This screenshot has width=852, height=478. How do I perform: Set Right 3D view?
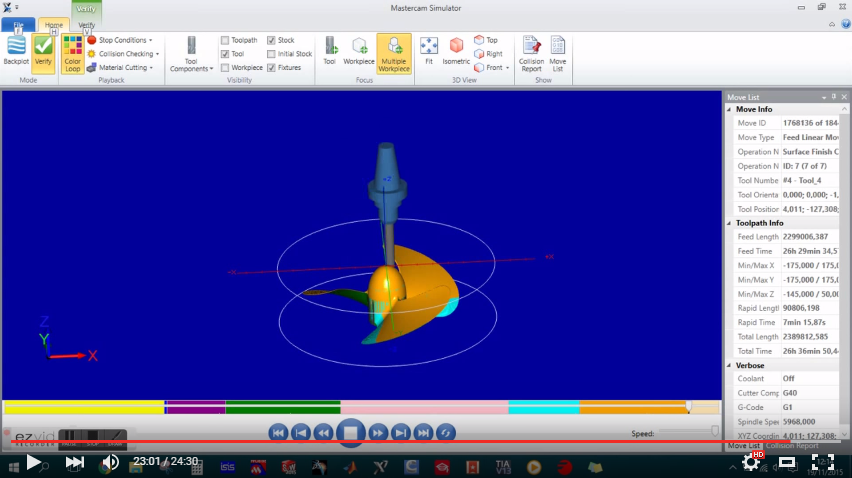pos(488,54)
